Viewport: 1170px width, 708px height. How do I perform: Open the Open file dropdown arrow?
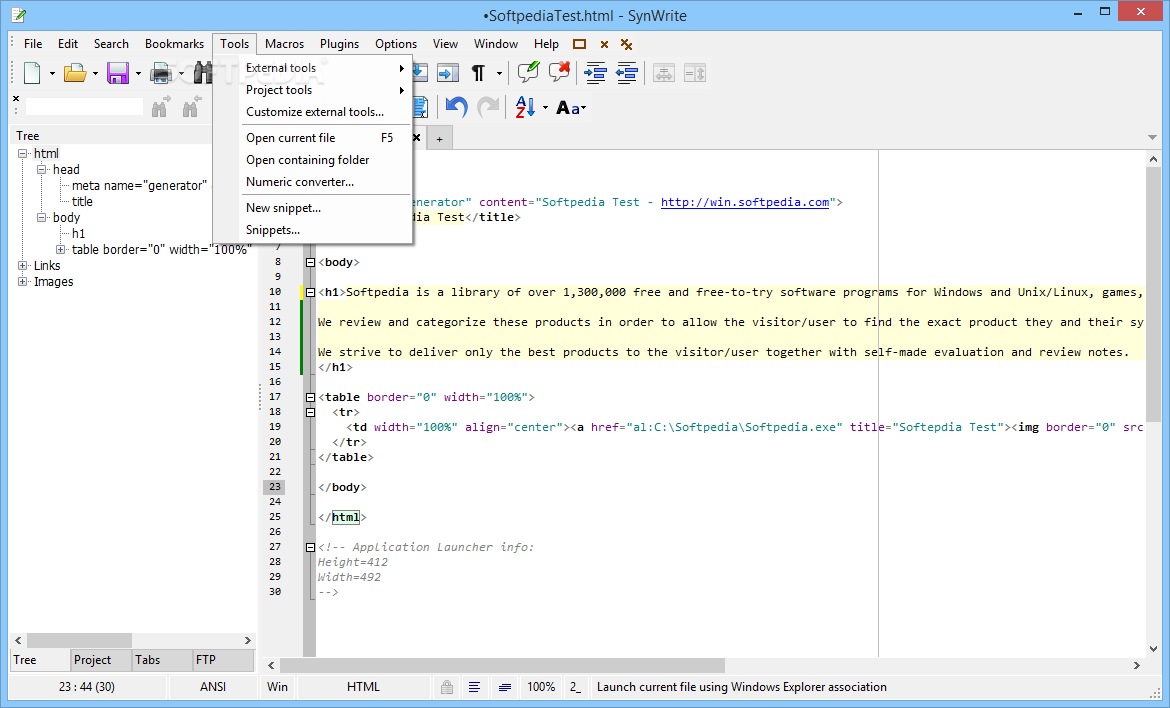click(95, 74)
